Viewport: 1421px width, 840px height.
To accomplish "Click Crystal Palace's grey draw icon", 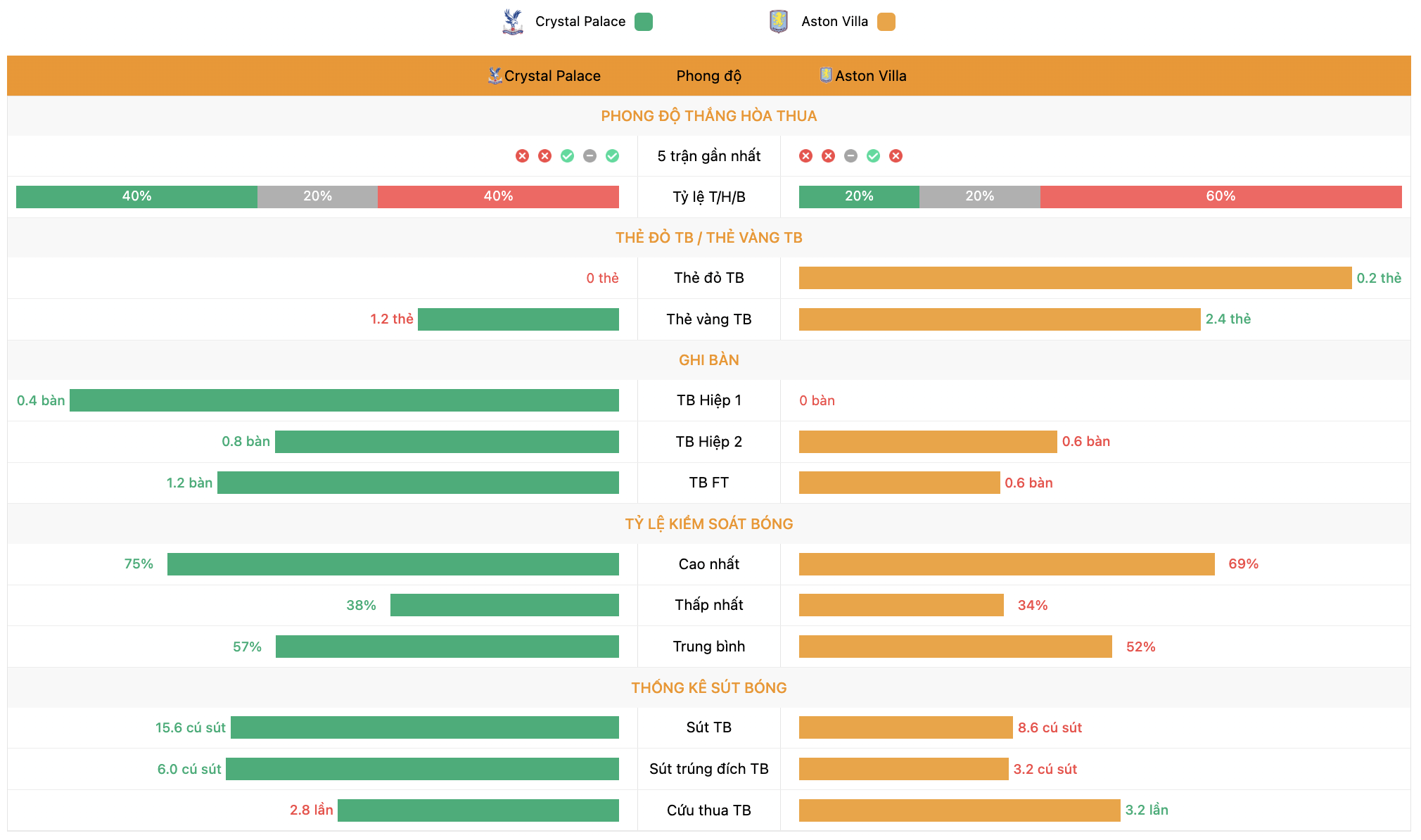I will [x=590, y=156].
